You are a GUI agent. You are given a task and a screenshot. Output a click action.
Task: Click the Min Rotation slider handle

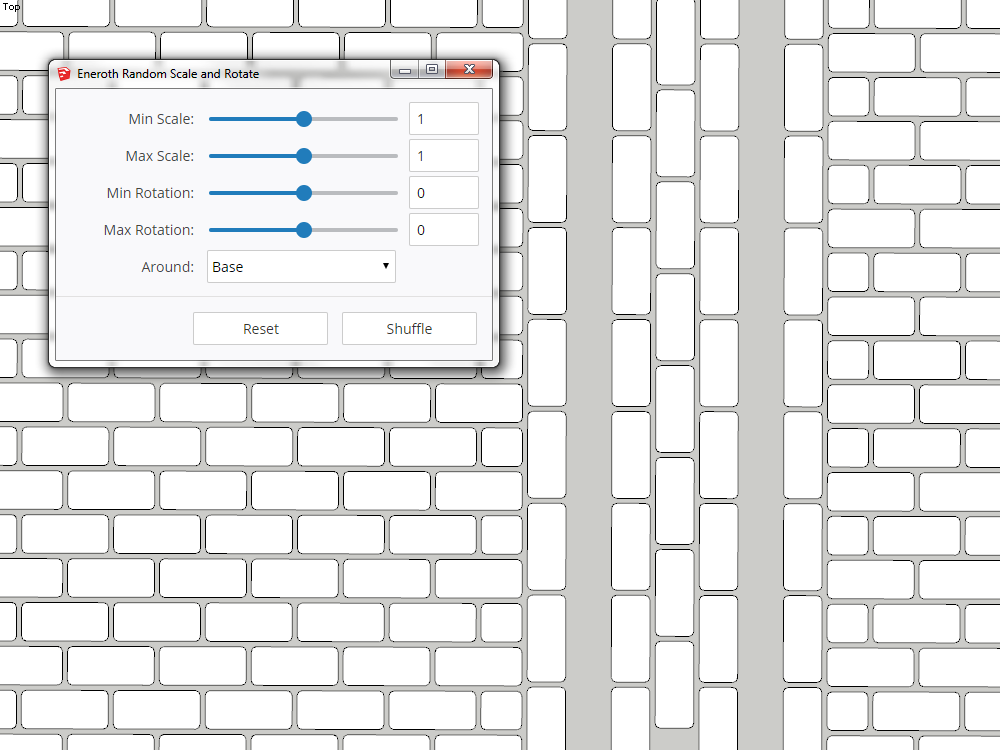point(304,193)
